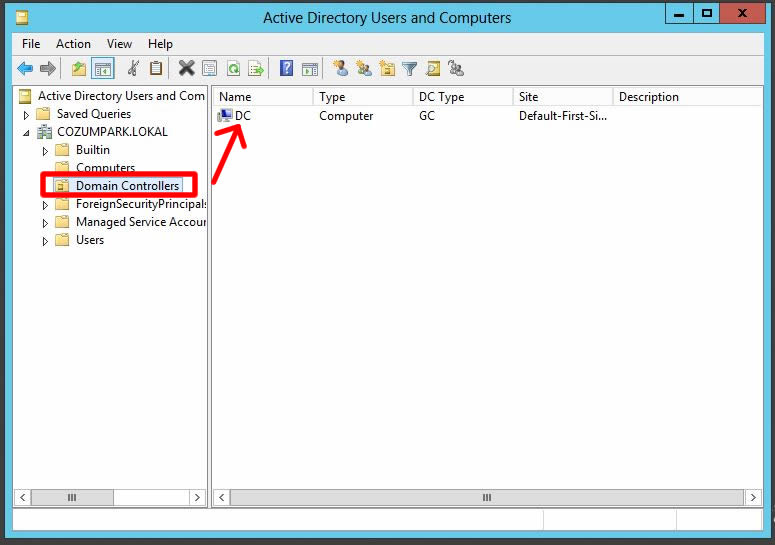The image size is (775, 545).
Task: Click the Back arrow toolbar icon
Action: [x=25, y=69]
